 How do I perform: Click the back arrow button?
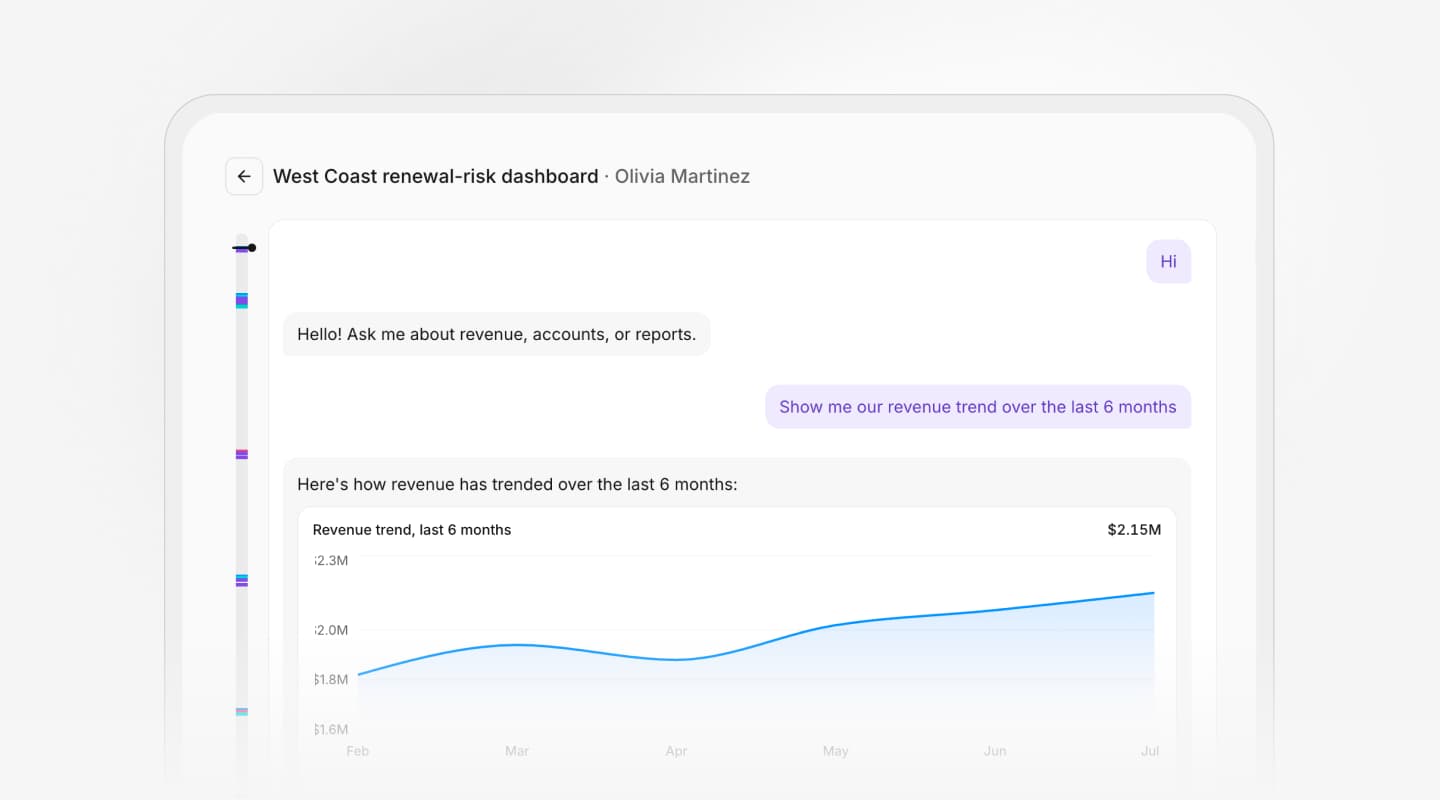tap(244, 176)
